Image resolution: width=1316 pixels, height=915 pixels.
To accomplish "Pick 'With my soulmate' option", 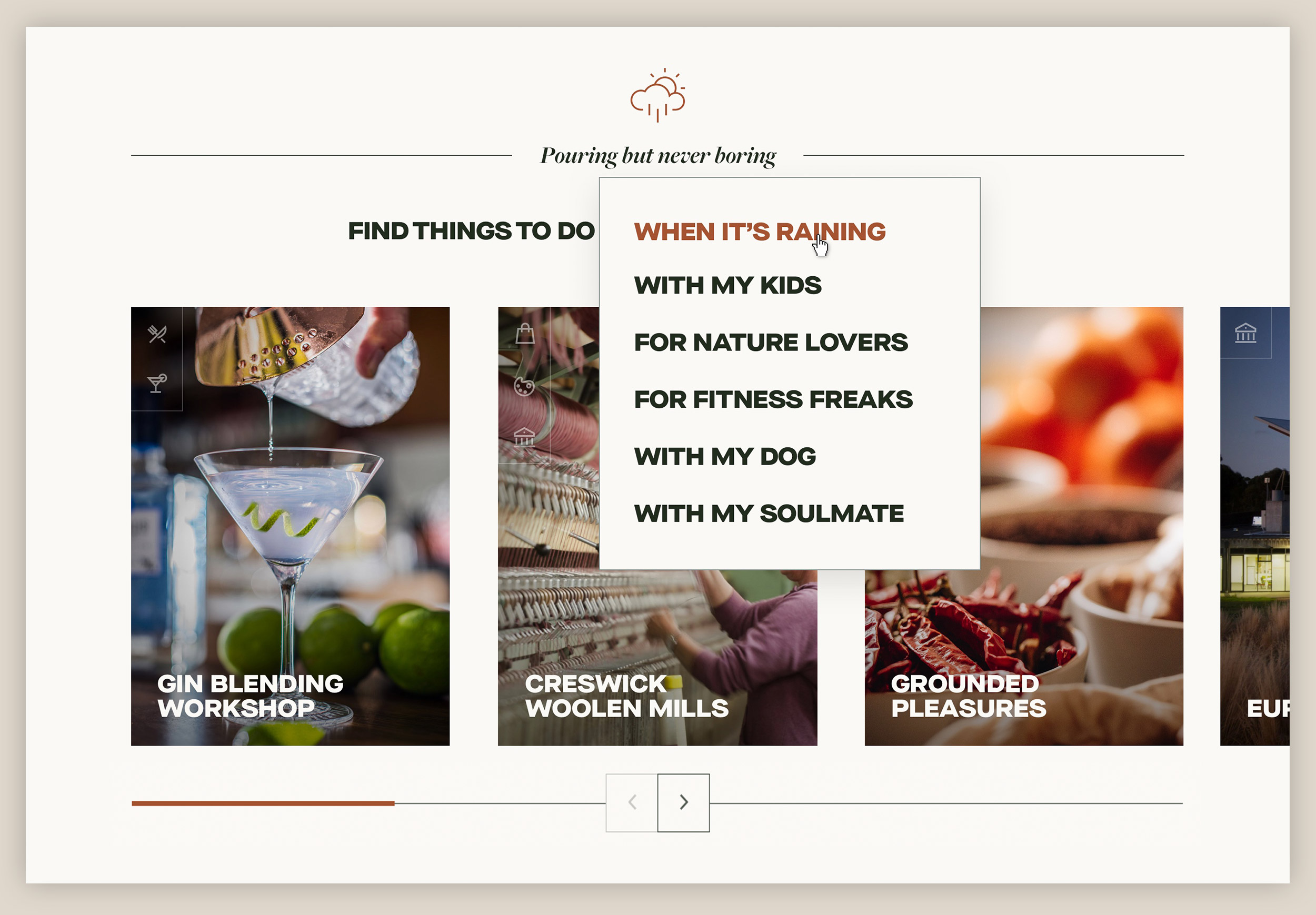I will coord(769,514).
